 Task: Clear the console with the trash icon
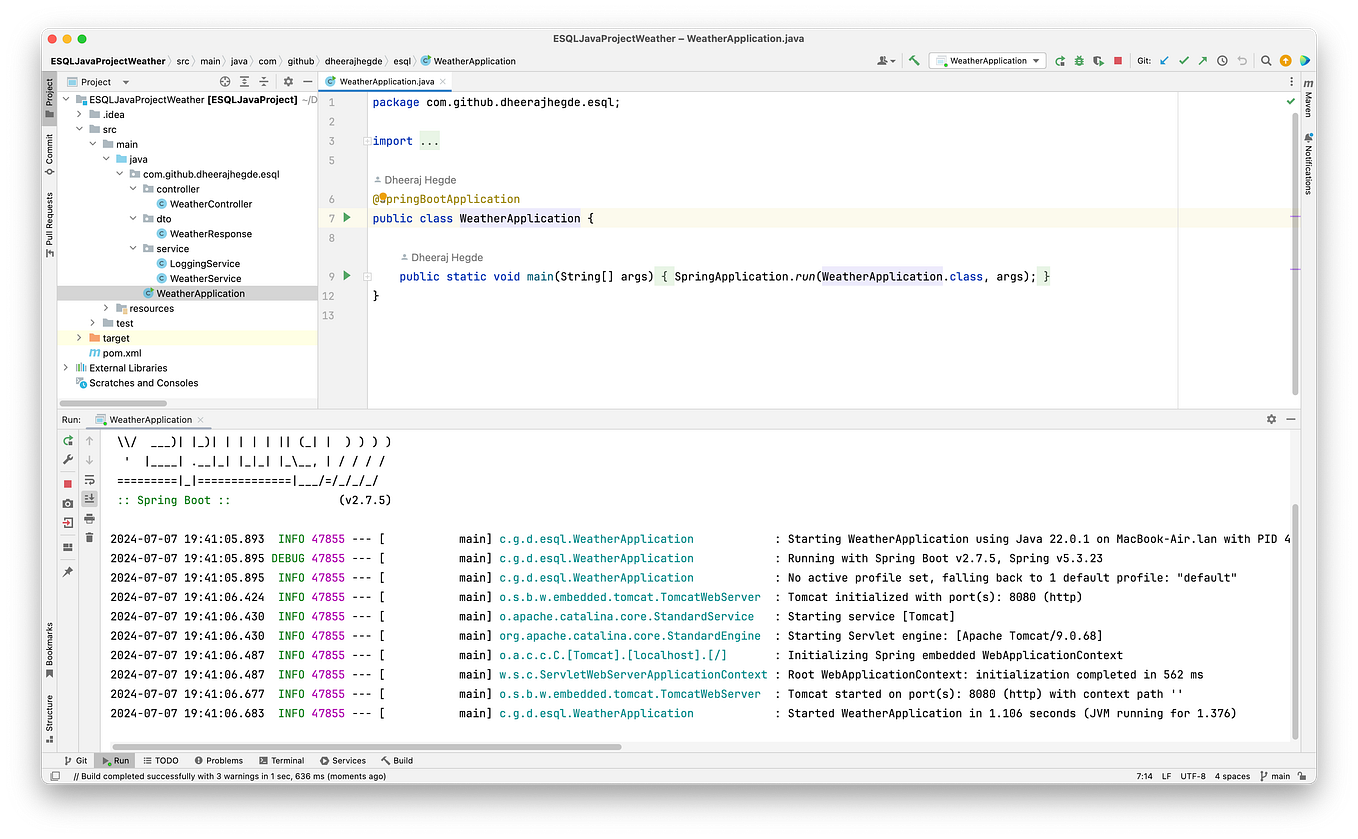[89, 537]
